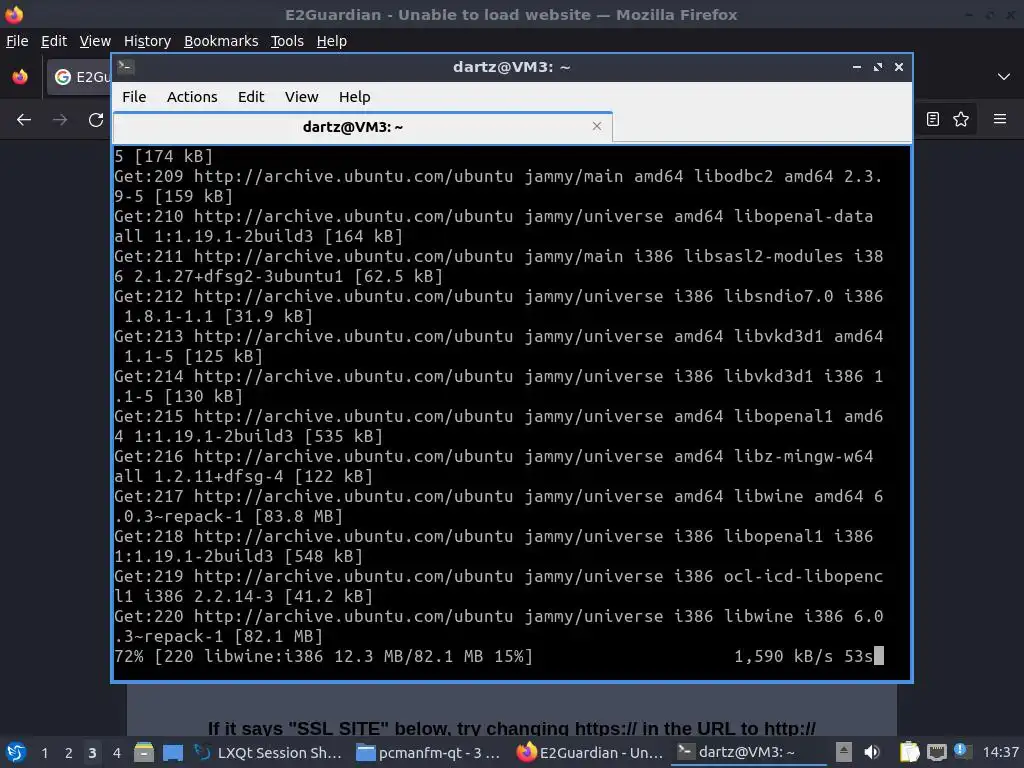The width and height of the screenshot is (1024, 768).
Task: Select the dartz@VM3: ~ terminal tab
Action: tap(353, 127)
